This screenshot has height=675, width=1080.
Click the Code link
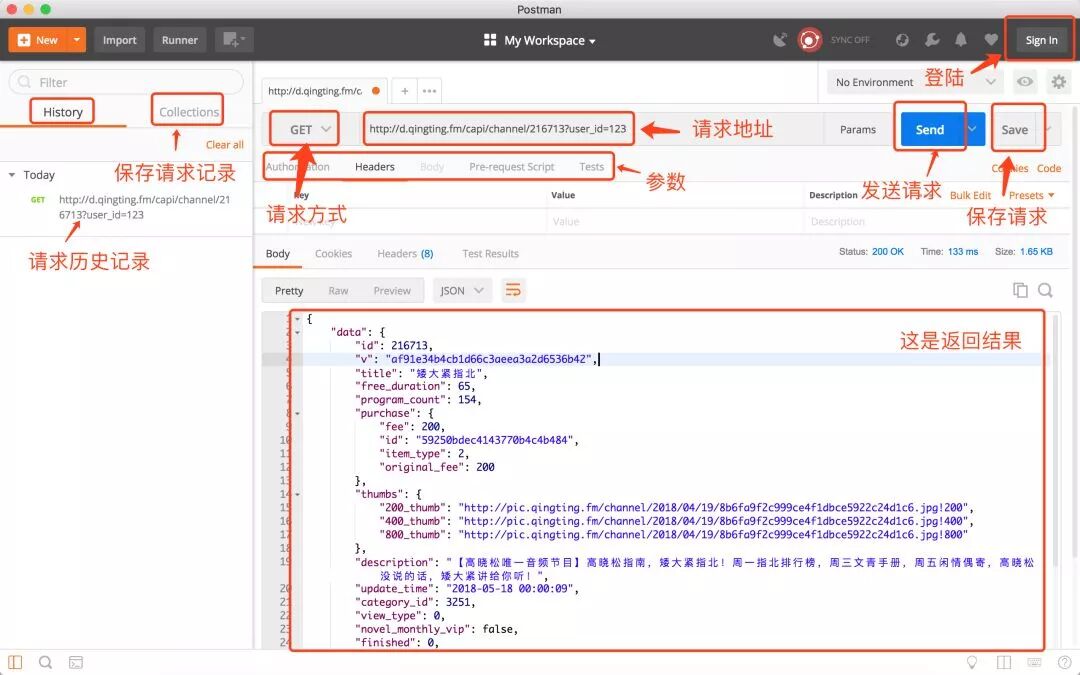pyautogui.click(x=1048, y=168)
